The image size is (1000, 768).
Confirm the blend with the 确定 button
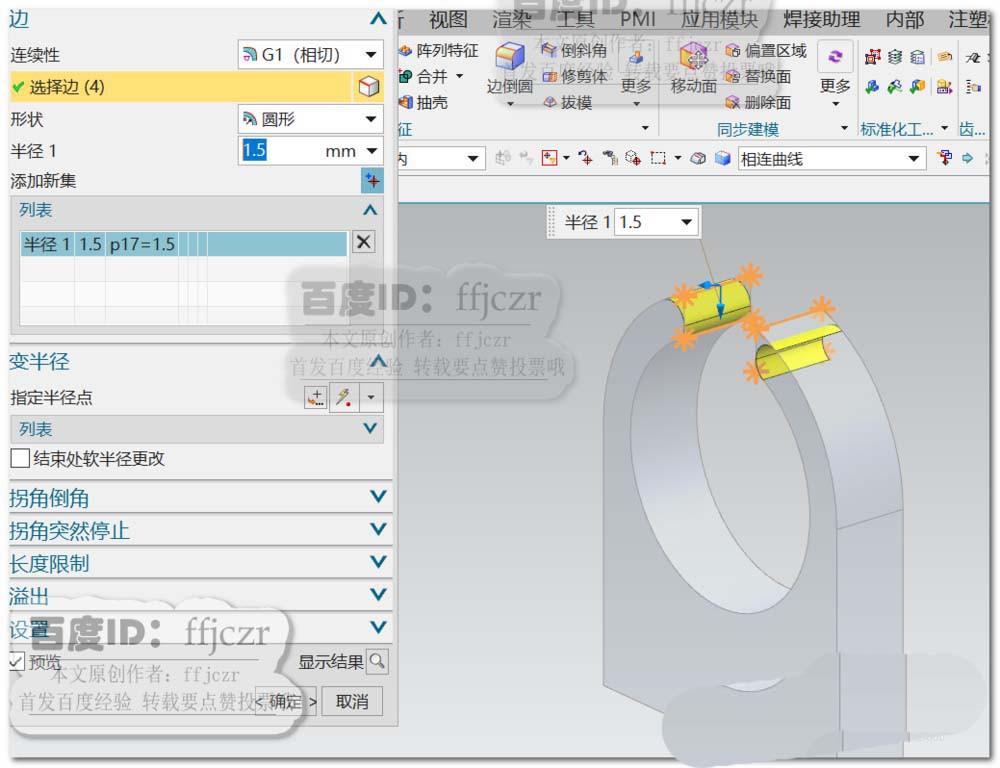point(283,701)
